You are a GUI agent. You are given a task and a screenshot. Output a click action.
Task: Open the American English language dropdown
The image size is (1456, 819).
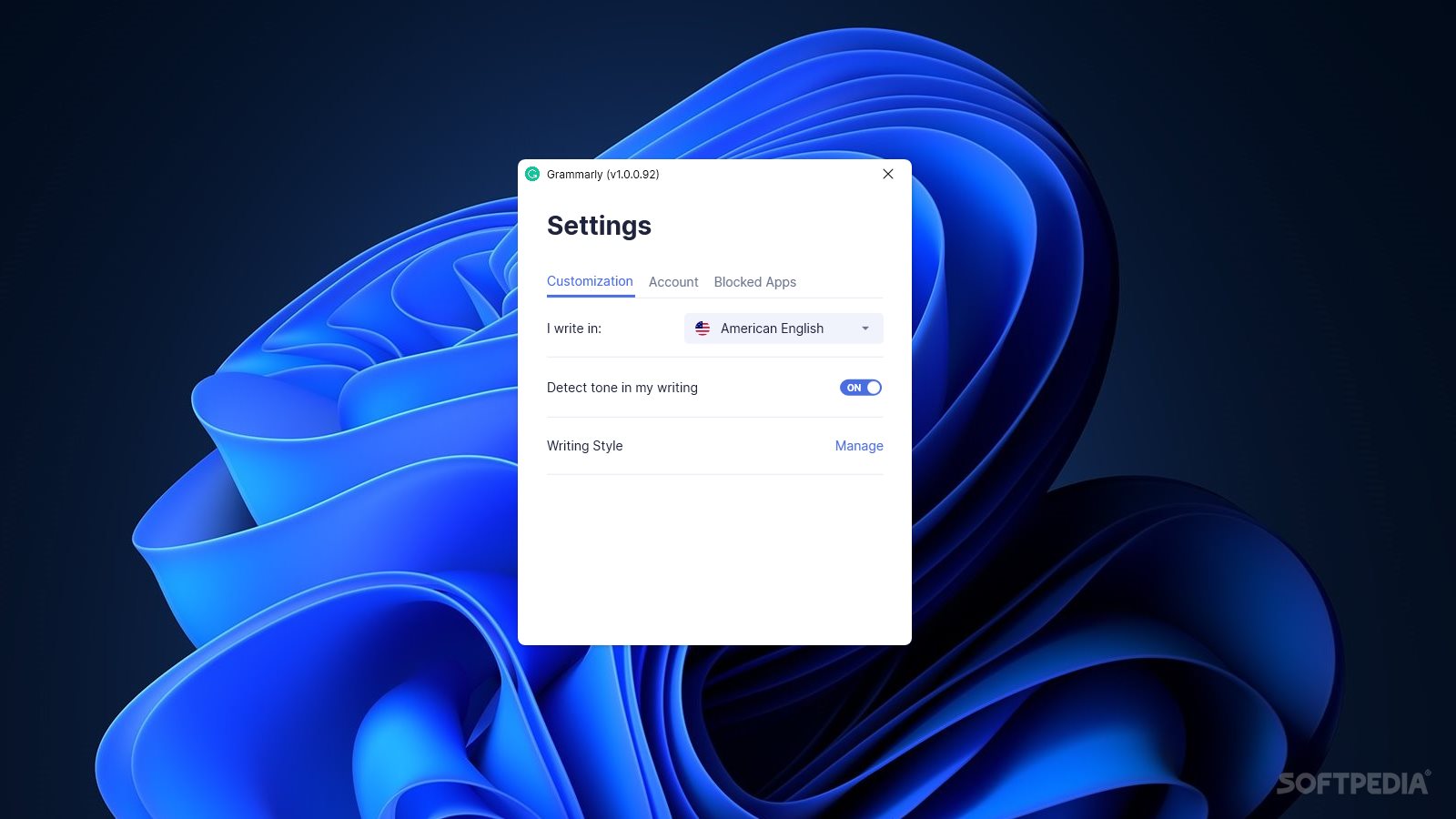tap(784, 329)
